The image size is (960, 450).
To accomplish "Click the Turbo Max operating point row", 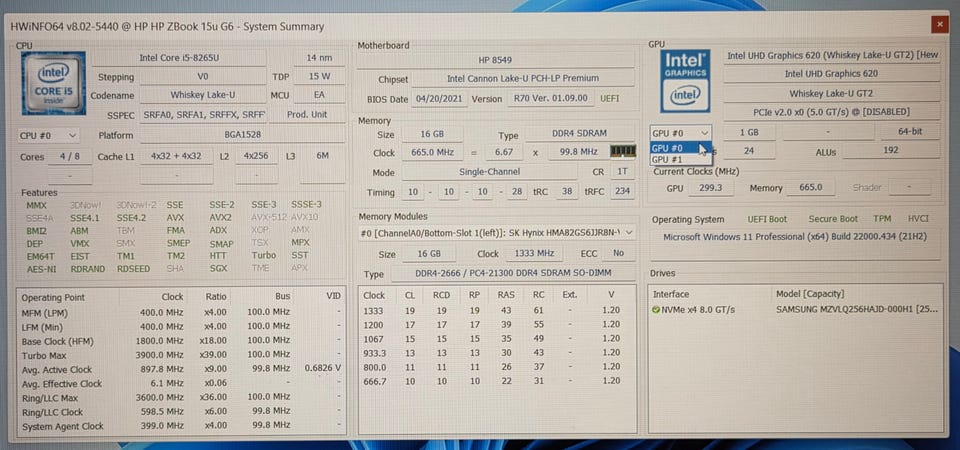I will (181, 355).
